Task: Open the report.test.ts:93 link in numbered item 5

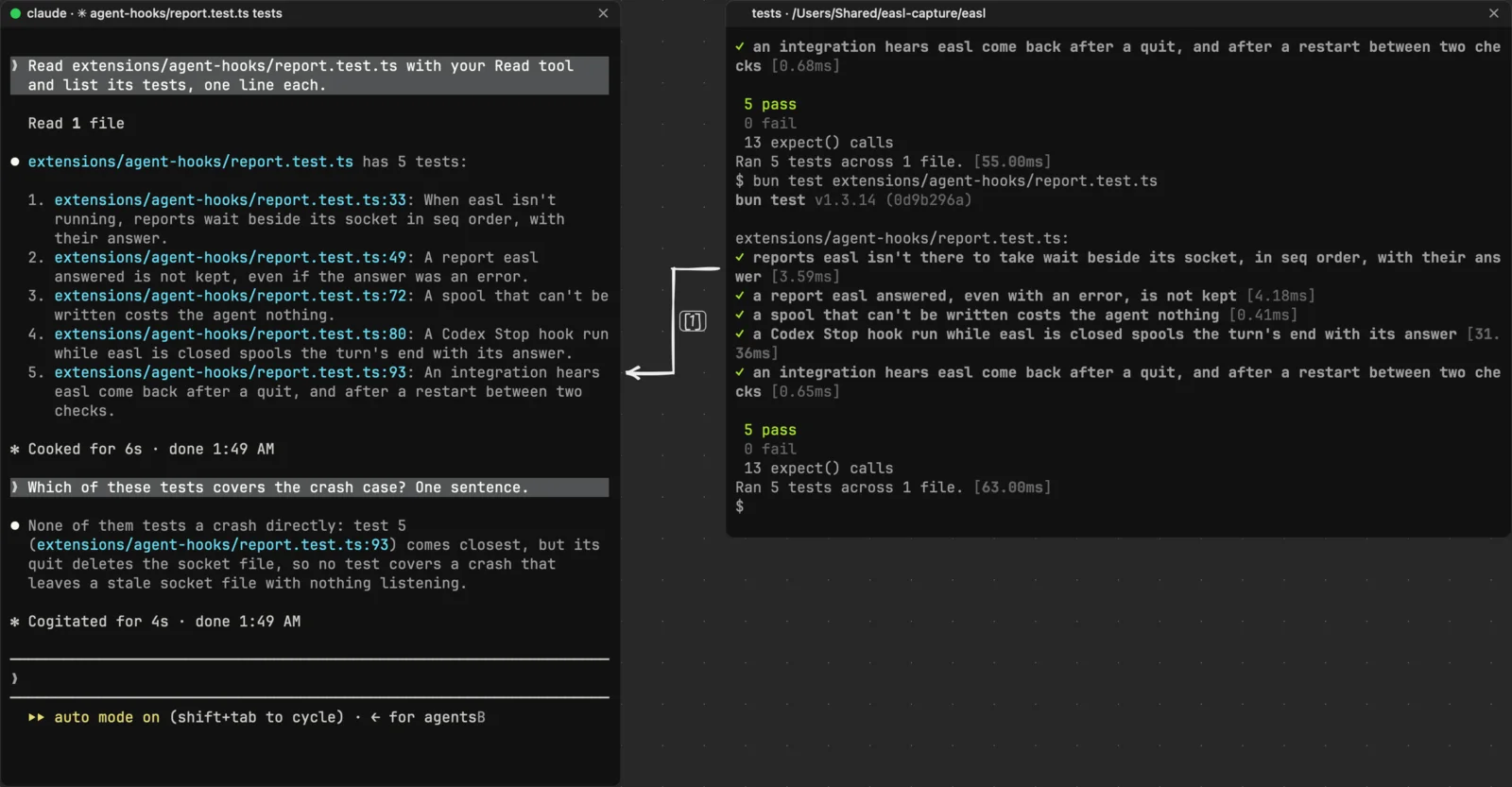Action: pos(231,372)
